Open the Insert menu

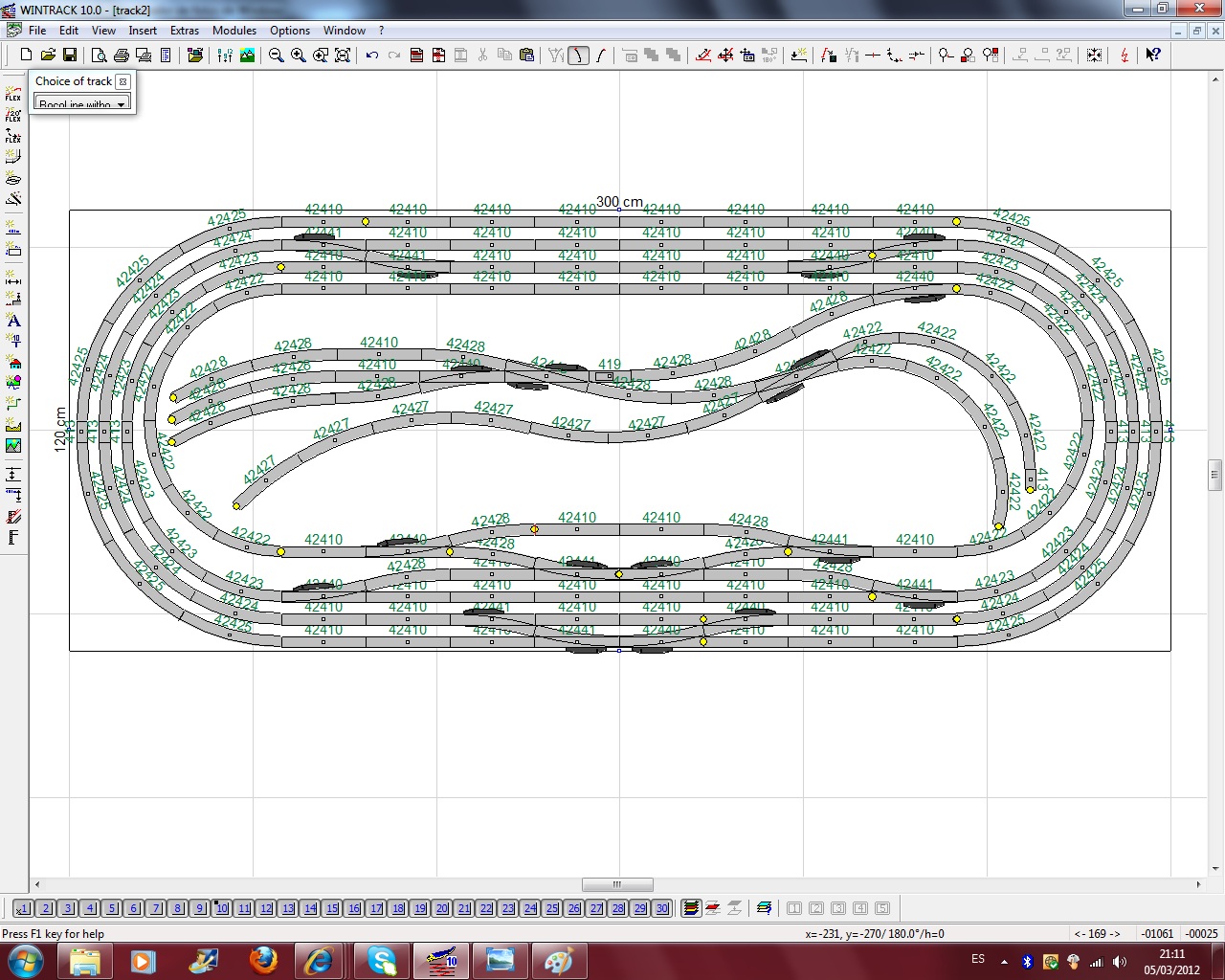[x=143, y=31]
